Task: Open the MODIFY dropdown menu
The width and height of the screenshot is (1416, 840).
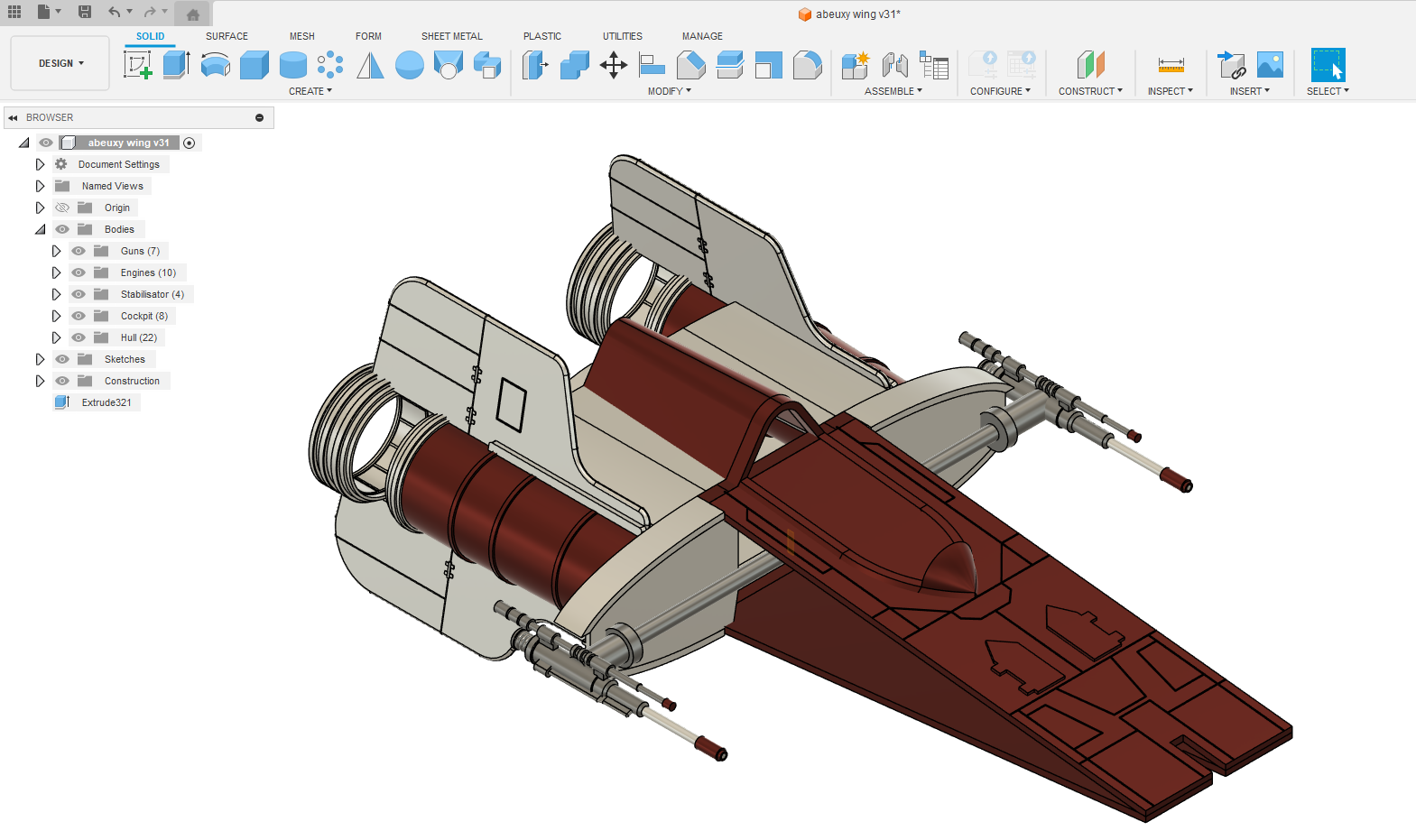Action: [x=670, y=91]
